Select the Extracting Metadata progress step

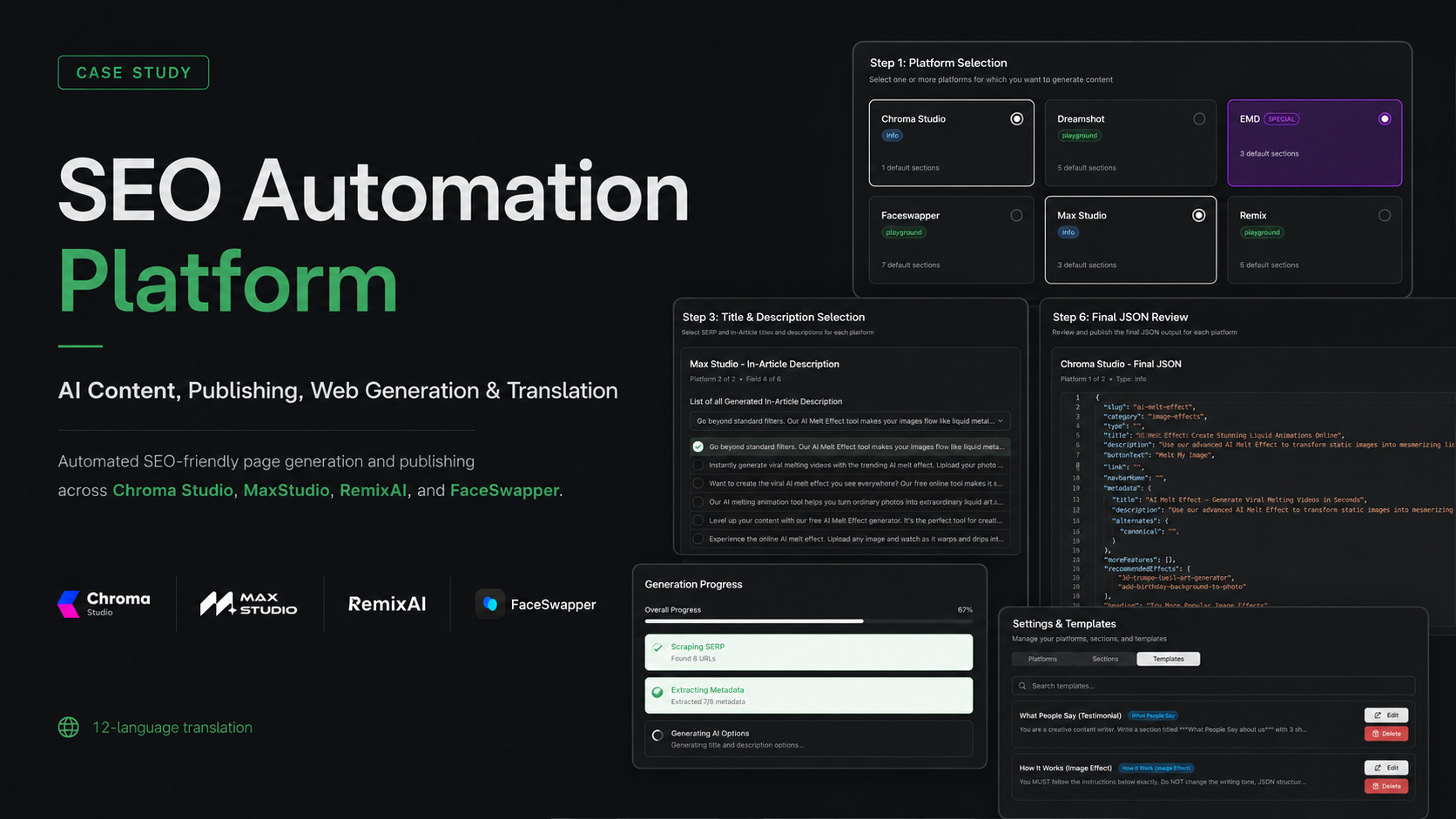point(809,695)
